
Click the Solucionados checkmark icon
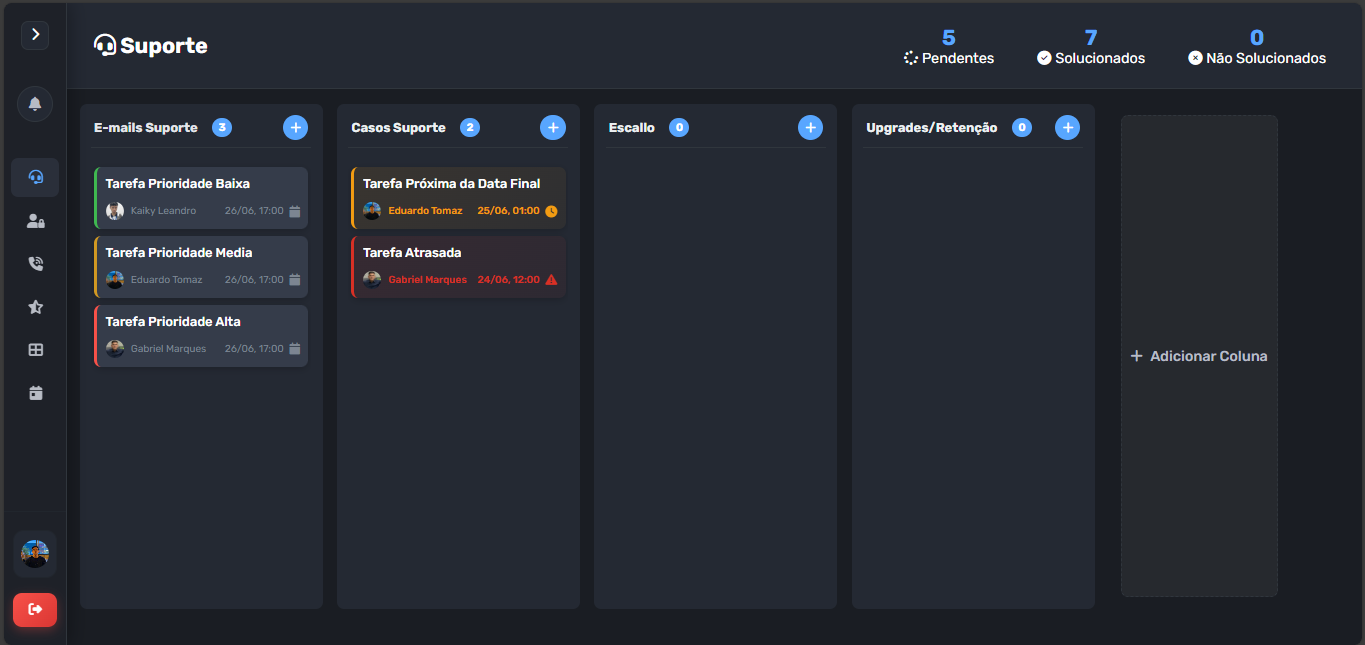(1044, 58)
